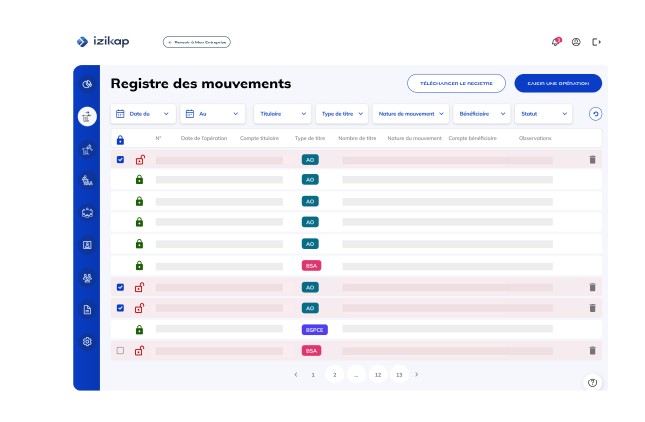
Task: Click the BSPCE title type badge
Action: tap(315, 330)
